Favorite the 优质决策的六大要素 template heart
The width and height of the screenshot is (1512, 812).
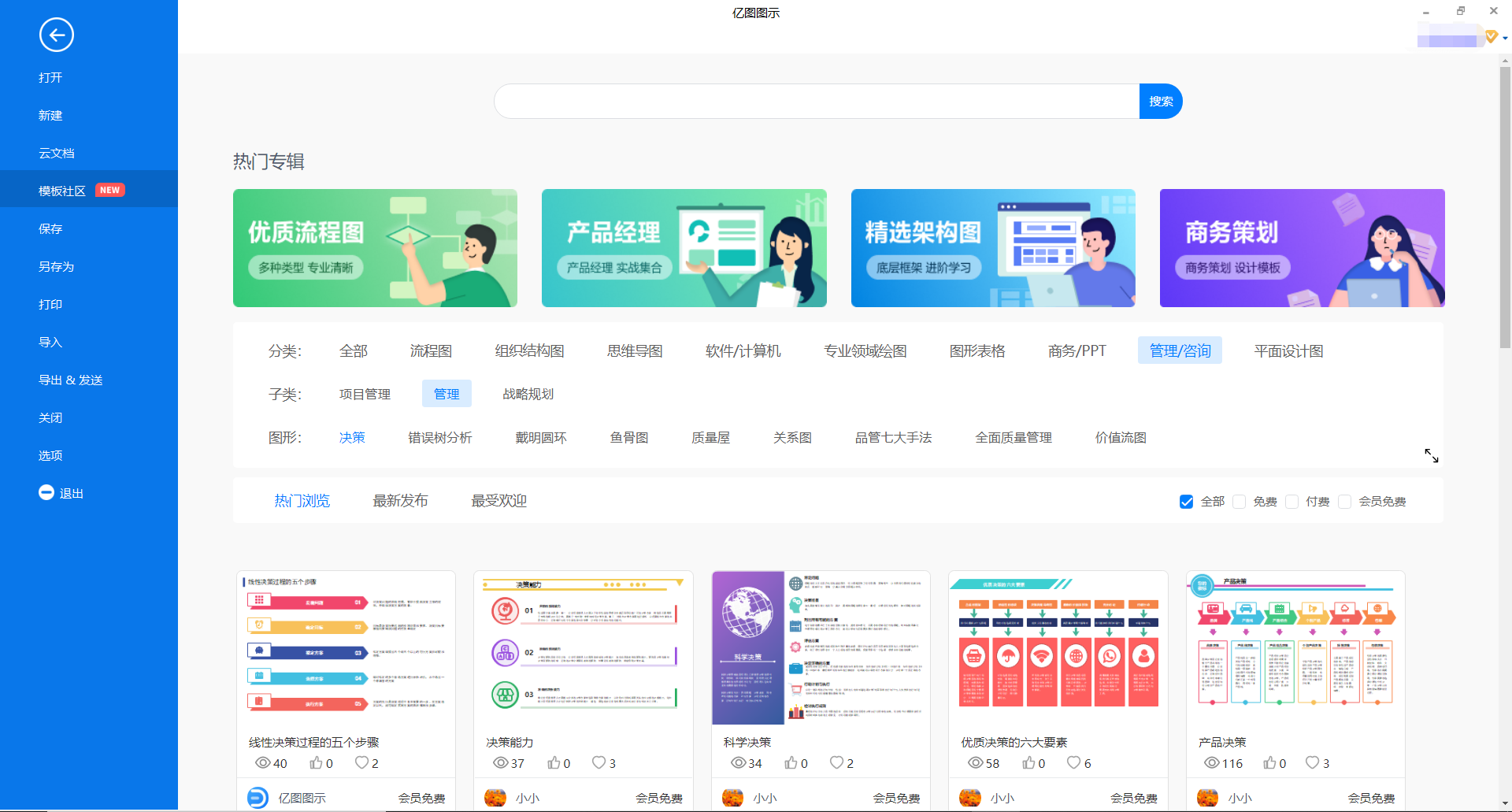pos(1074,762)
